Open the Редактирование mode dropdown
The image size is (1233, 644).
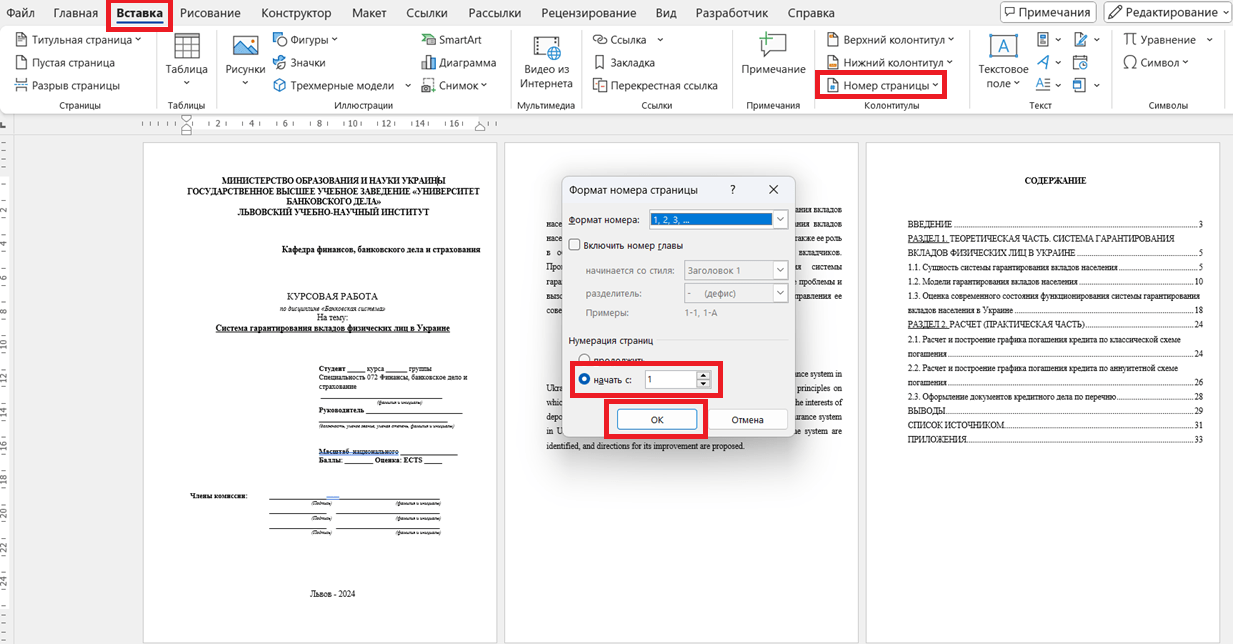pyautogui.click(x=1167, y=12)
